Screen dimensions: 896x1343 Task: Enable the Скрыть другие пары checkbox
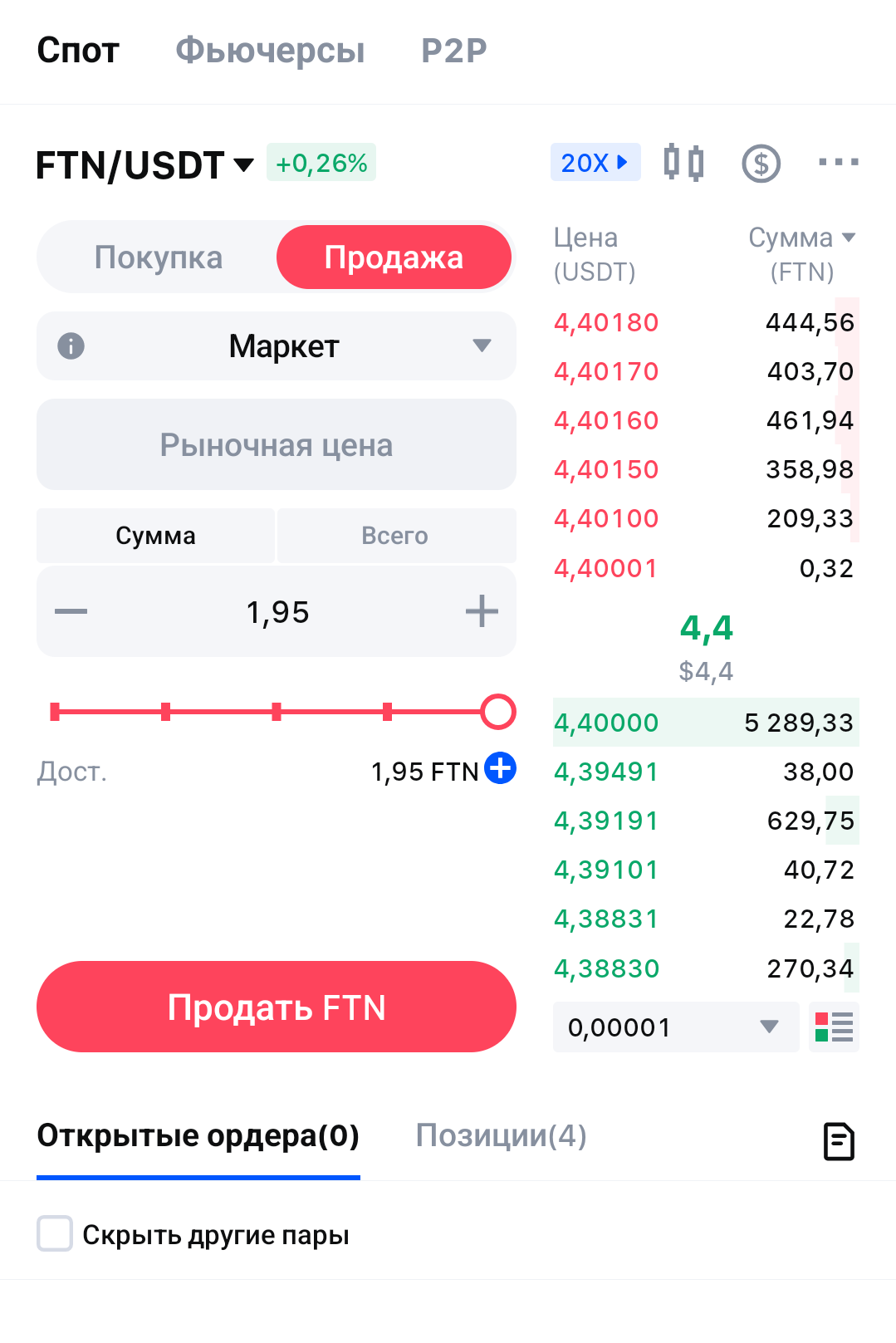point(55,1234)
